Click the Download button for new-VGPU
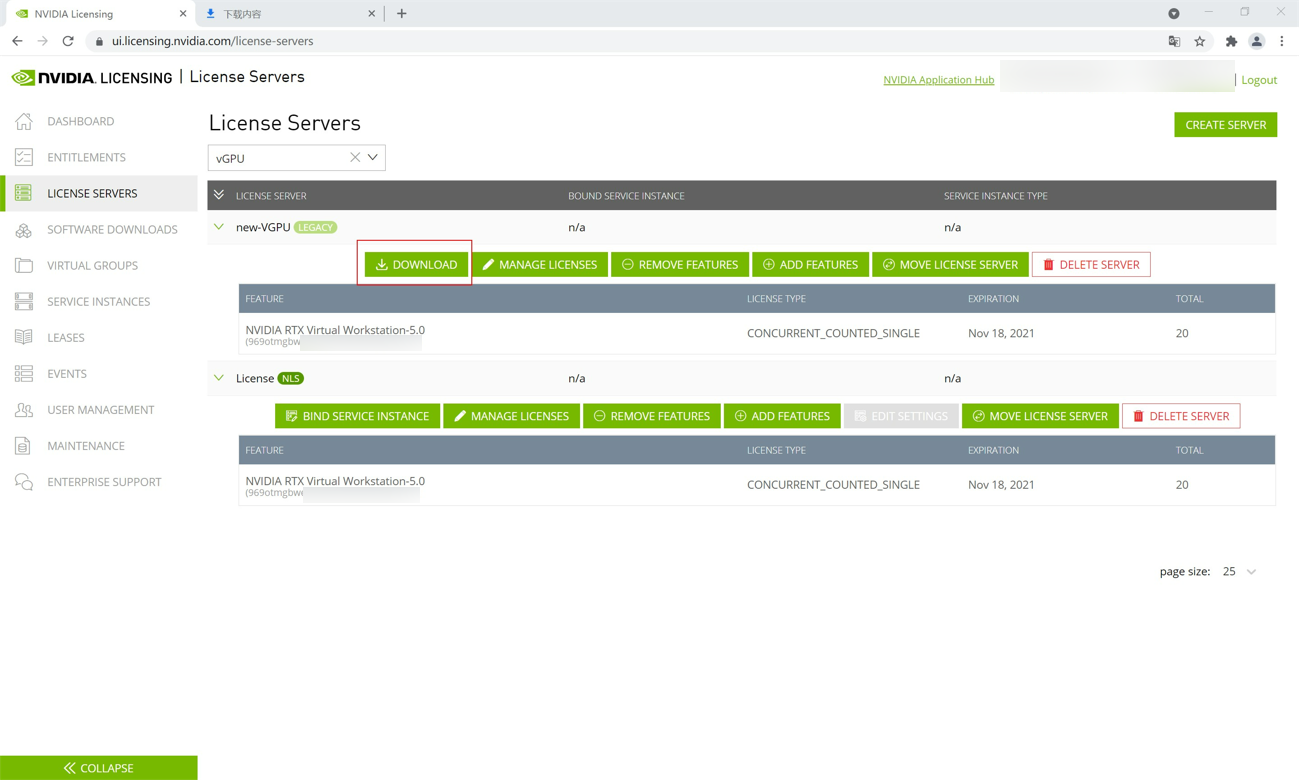 pos(415,264)
